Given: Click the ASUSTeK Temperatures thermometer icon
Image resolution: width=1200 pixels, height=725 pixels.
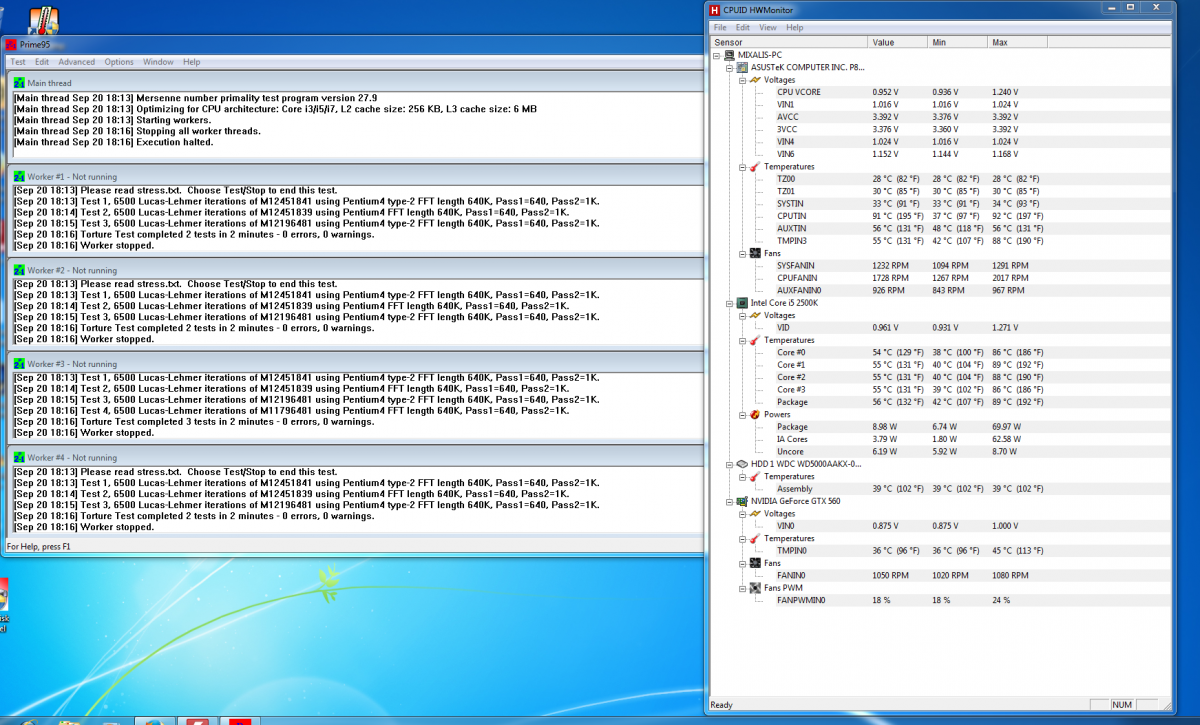Looking at the screenshot, I should [755, 167].
